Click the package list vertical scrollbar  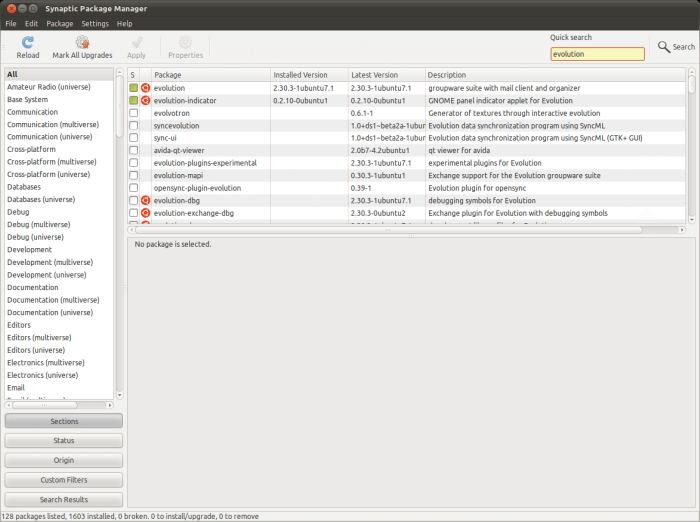click(x=692, y=84)
